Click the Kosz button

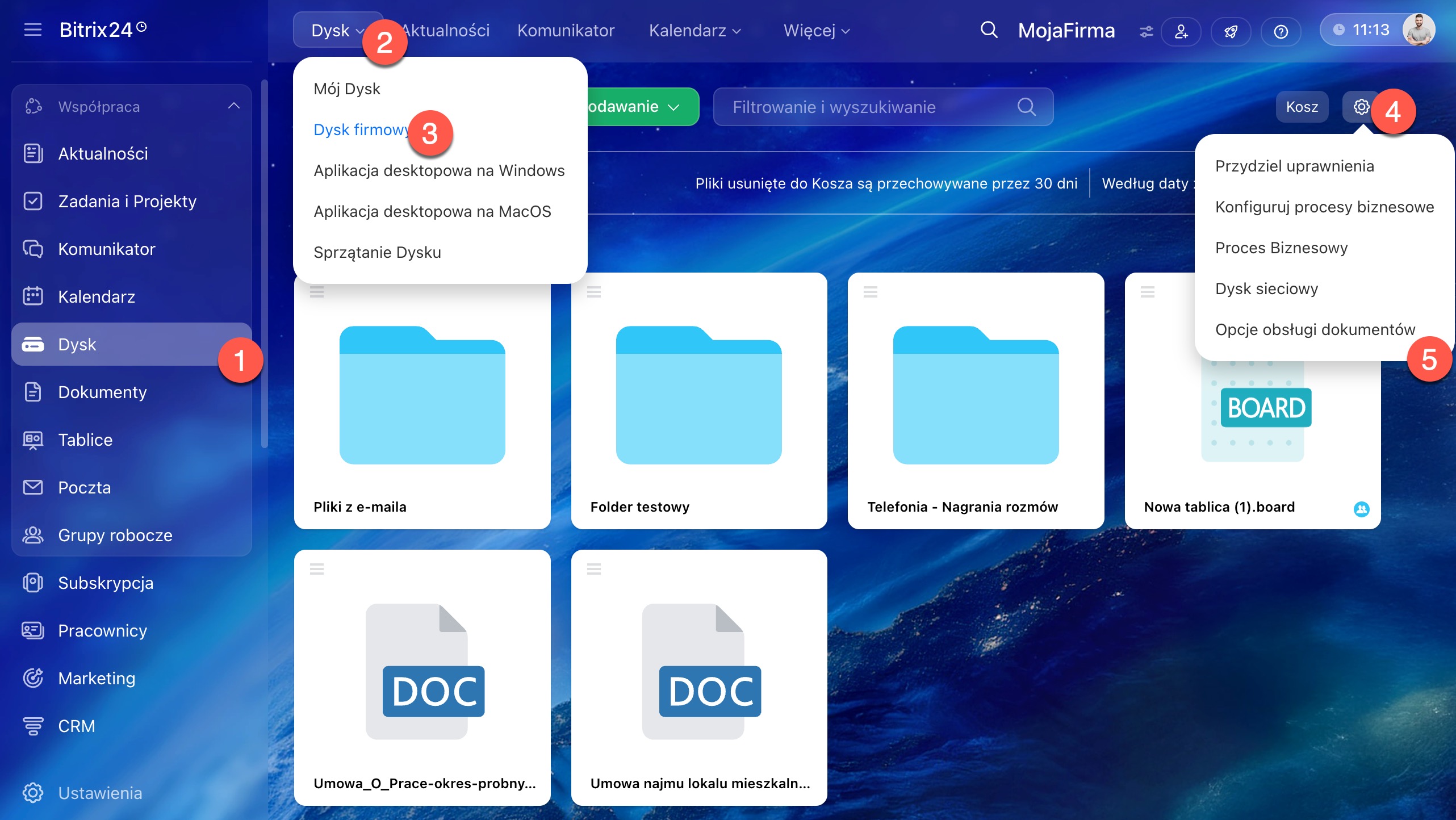1302,107
